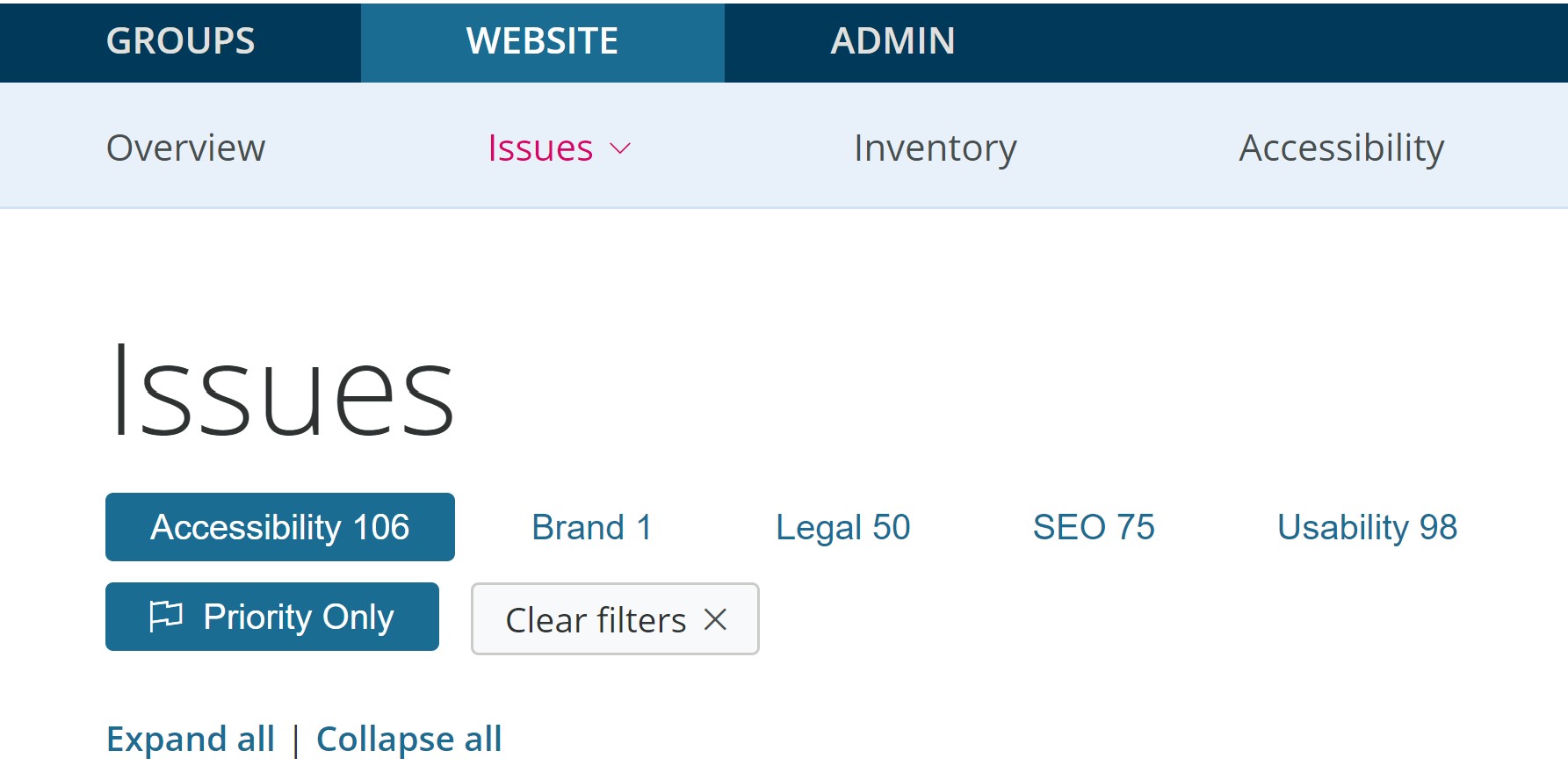The width and height of the screenshot is (1568, 780).
Task: Filter issues by Legal 50
Action: click(842, 527)
